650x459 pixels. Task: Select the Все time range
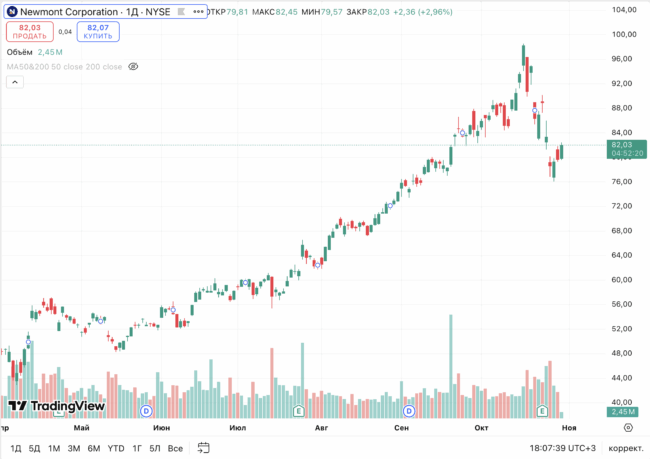tap(175, 447)
